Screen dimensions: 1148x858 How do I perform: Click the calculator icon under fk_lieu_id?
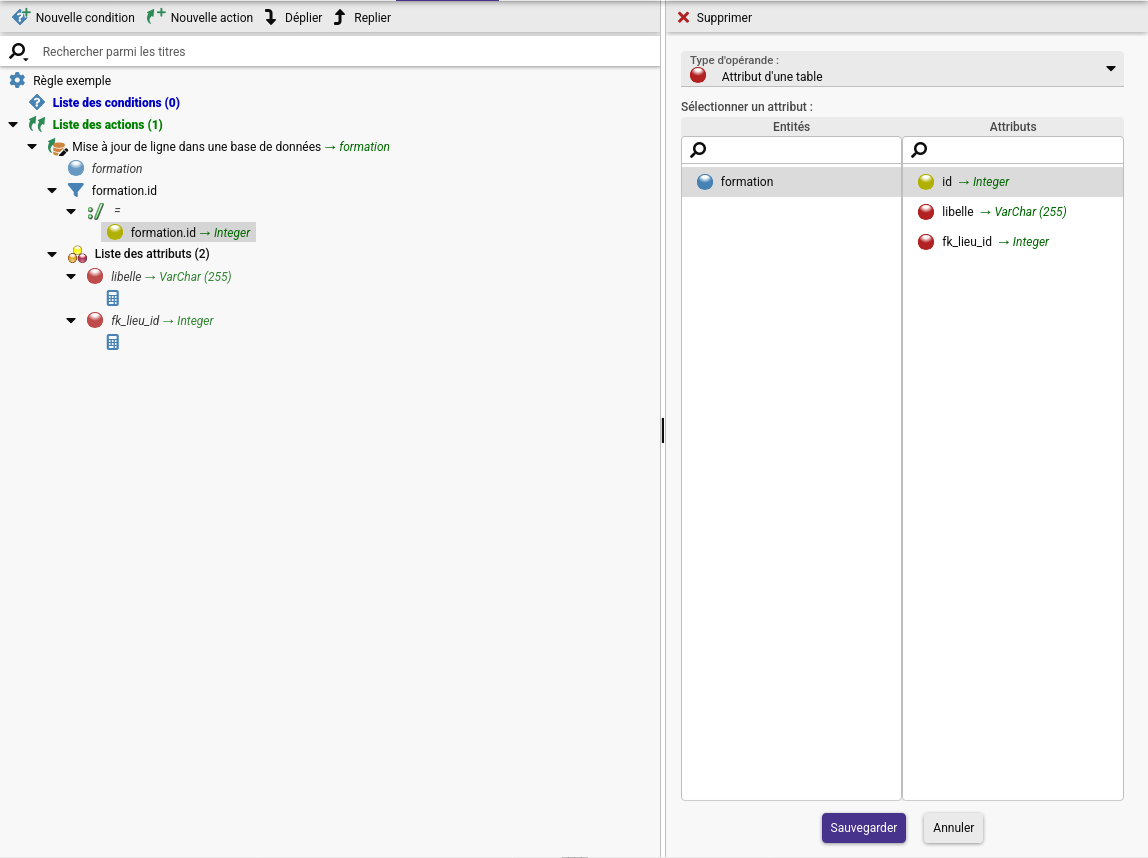(x=113, y=342)
